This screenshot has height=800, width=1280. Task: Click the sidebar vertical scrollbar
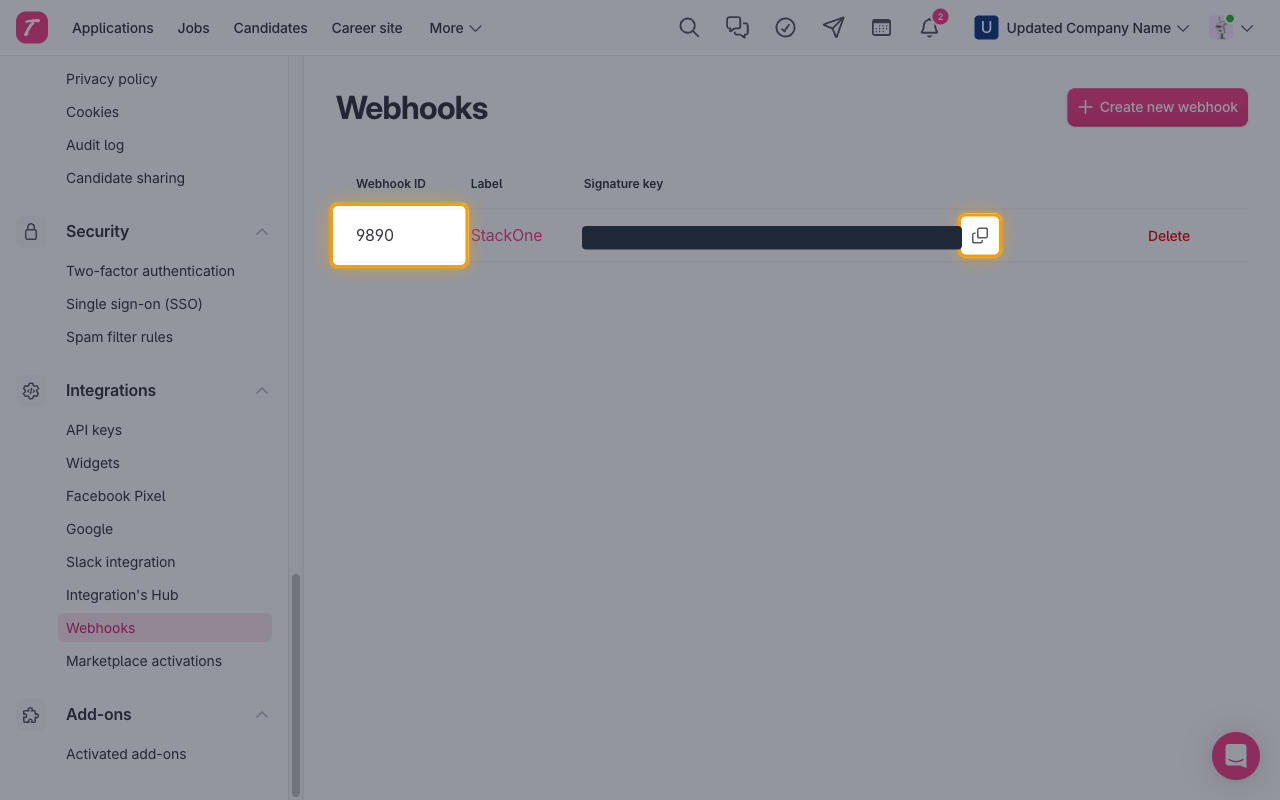click(x=295, y=685)
